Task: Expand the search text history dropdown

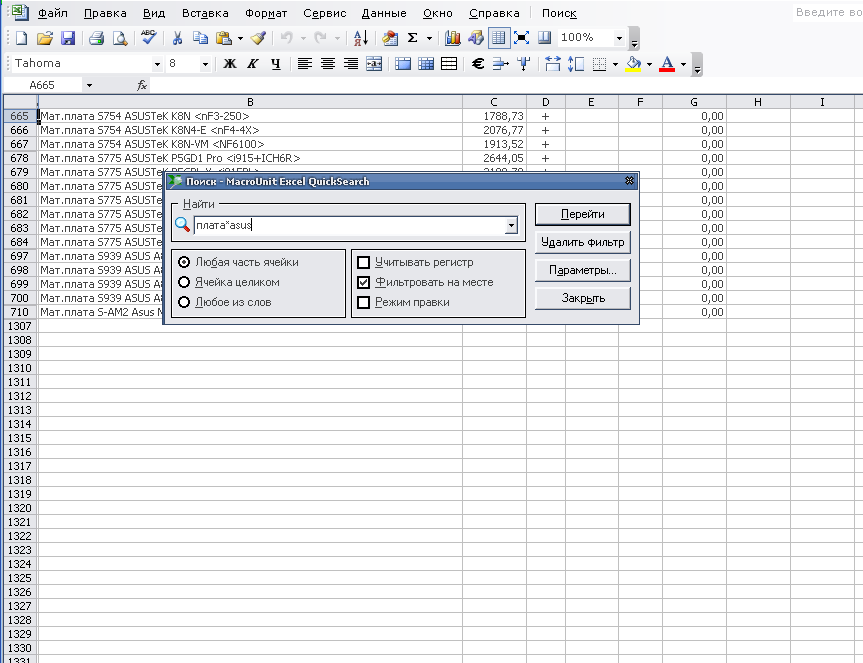Action: tap(511, 226)
